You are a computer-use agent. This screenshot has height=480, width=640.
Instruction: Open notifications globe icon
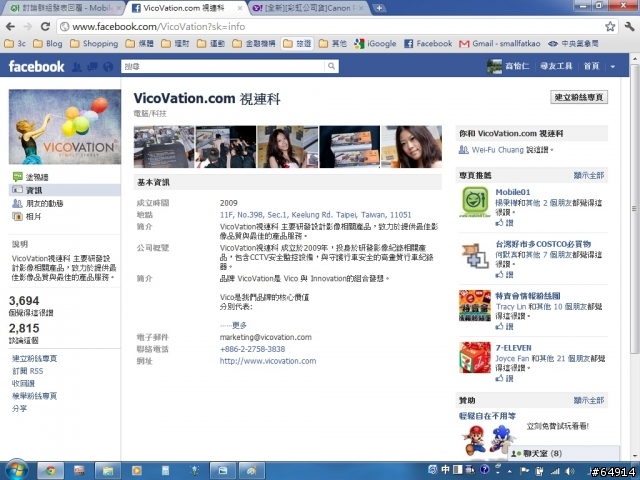point(108,67)
